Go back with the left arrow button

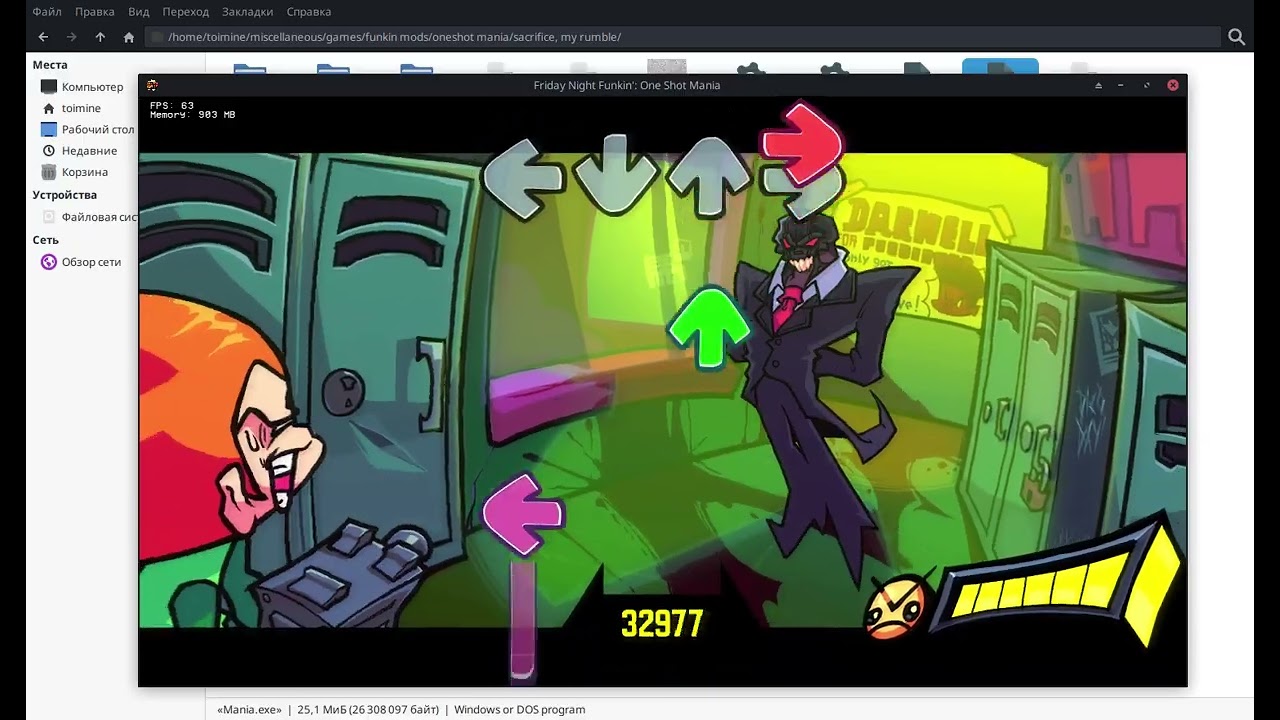pos(43,37)
